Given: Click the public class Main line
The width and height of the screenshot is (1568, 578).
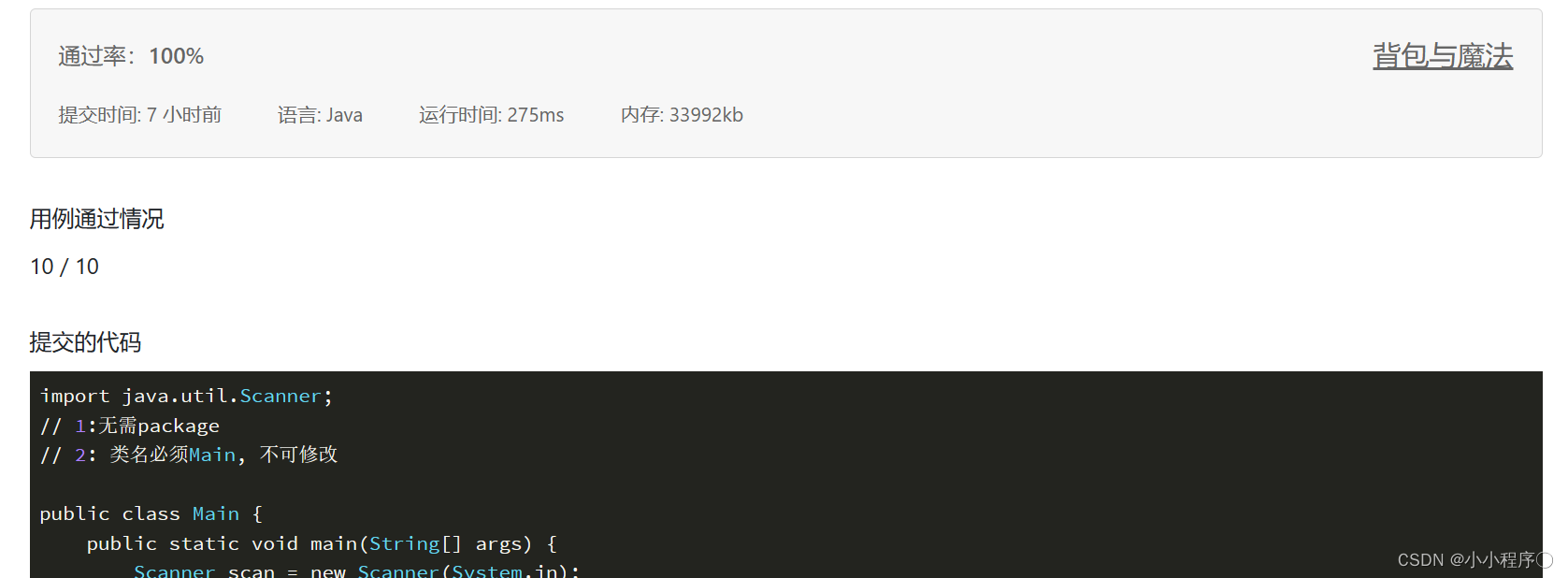Looking at the screenshot, I should (x=151, y=513).
